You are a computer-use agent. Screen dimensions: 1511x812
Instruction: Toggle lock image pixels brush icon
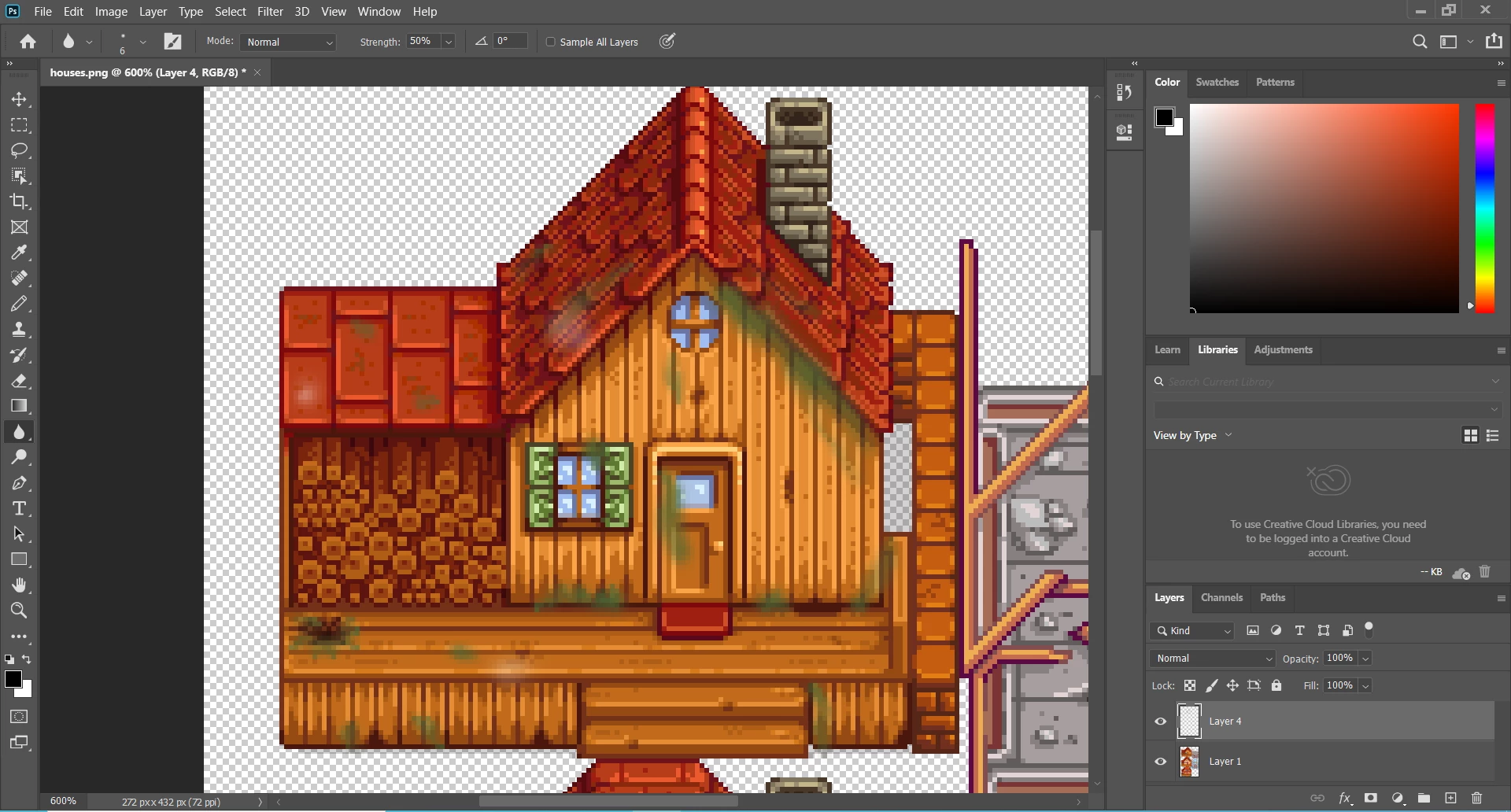click(1212, 686)
